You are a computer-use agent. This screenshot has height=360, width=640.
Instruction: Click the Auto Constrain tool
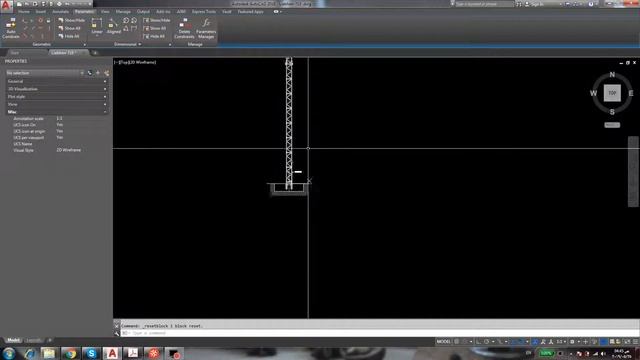(11, 28)
